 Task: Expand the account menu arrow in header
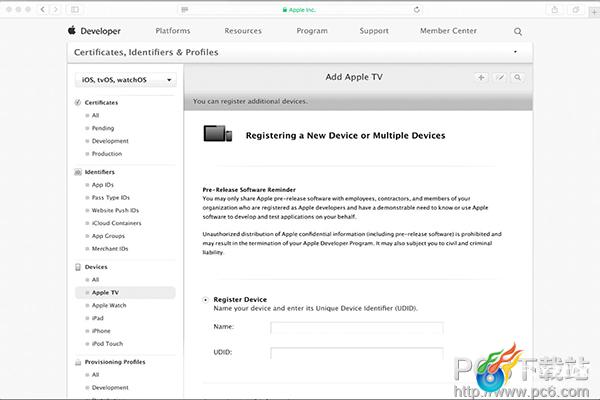pyautogui.click(x=515, y=52)
